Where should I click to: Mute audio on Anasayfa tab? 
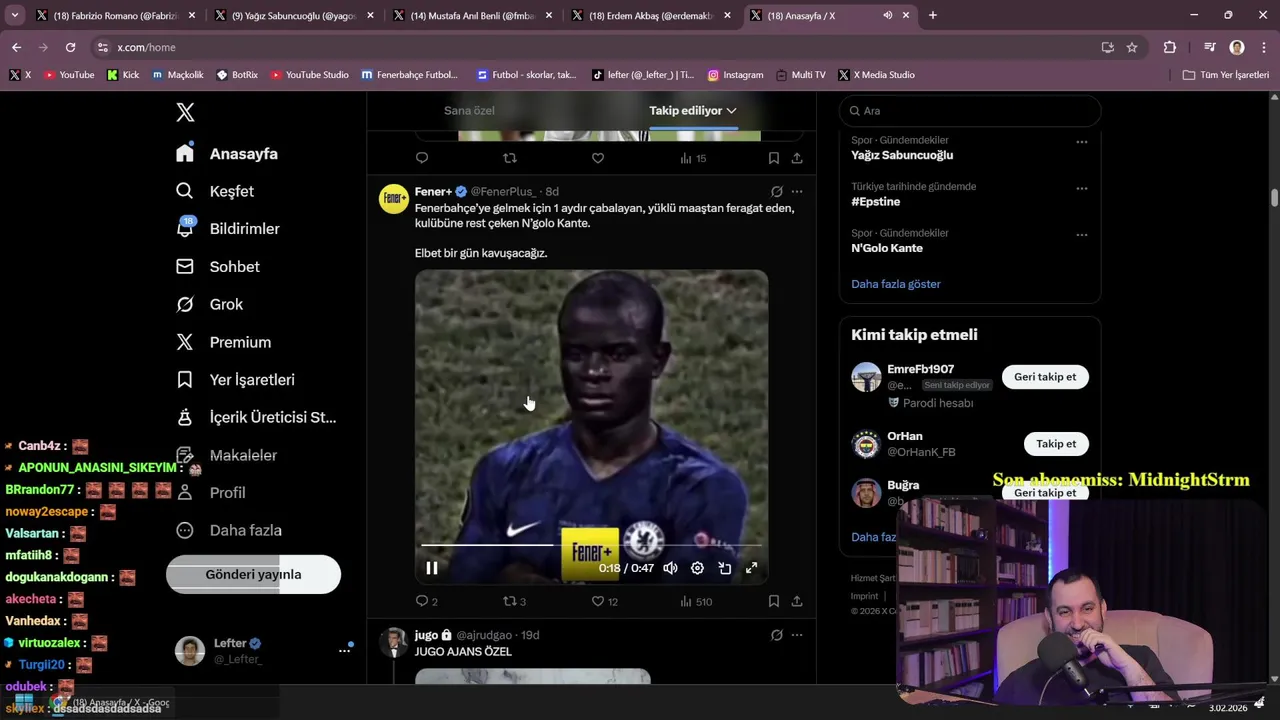(887, 16)
